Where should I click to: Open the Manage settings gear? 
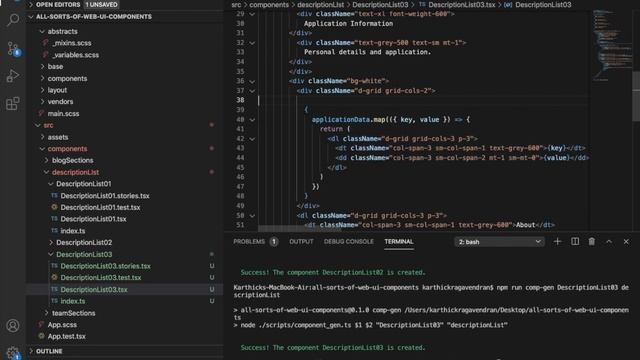[13, 352]
